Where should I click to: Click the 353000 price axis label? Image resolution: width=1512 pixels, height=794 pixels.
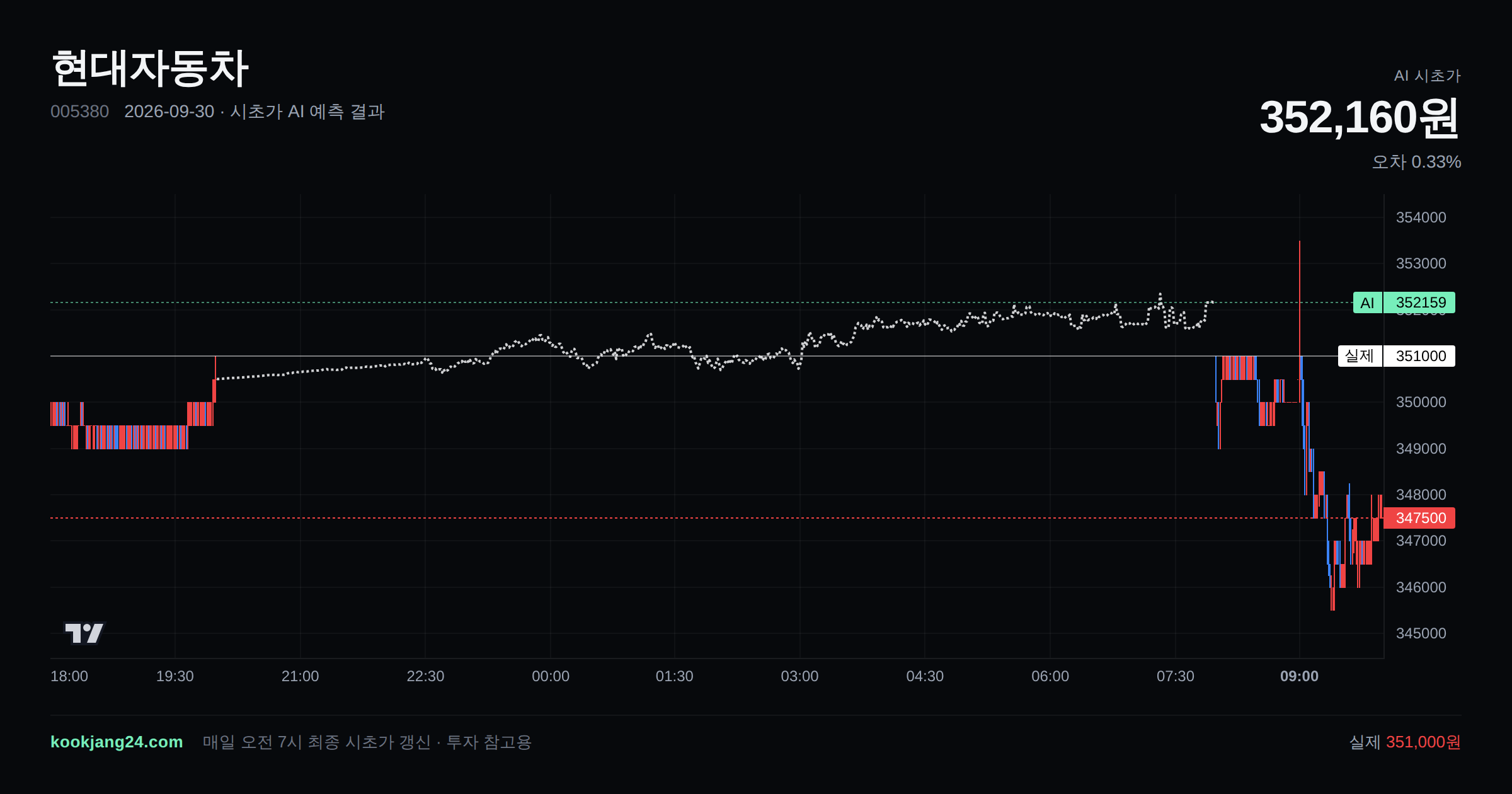[1421, 263]
